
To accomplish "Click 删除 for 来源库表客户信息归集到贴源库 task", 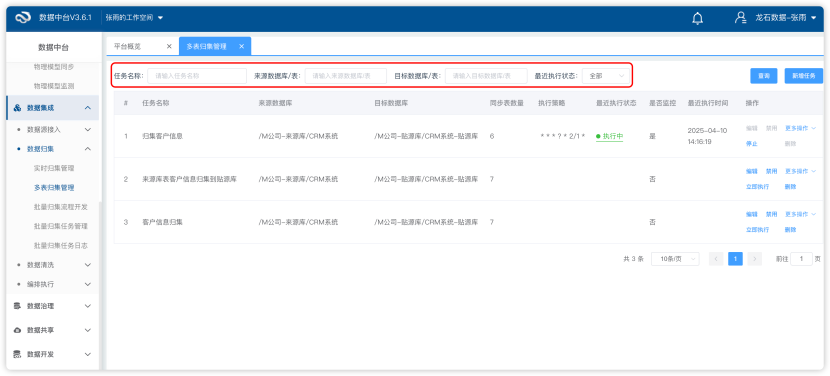I will click(x=790, y=186).
